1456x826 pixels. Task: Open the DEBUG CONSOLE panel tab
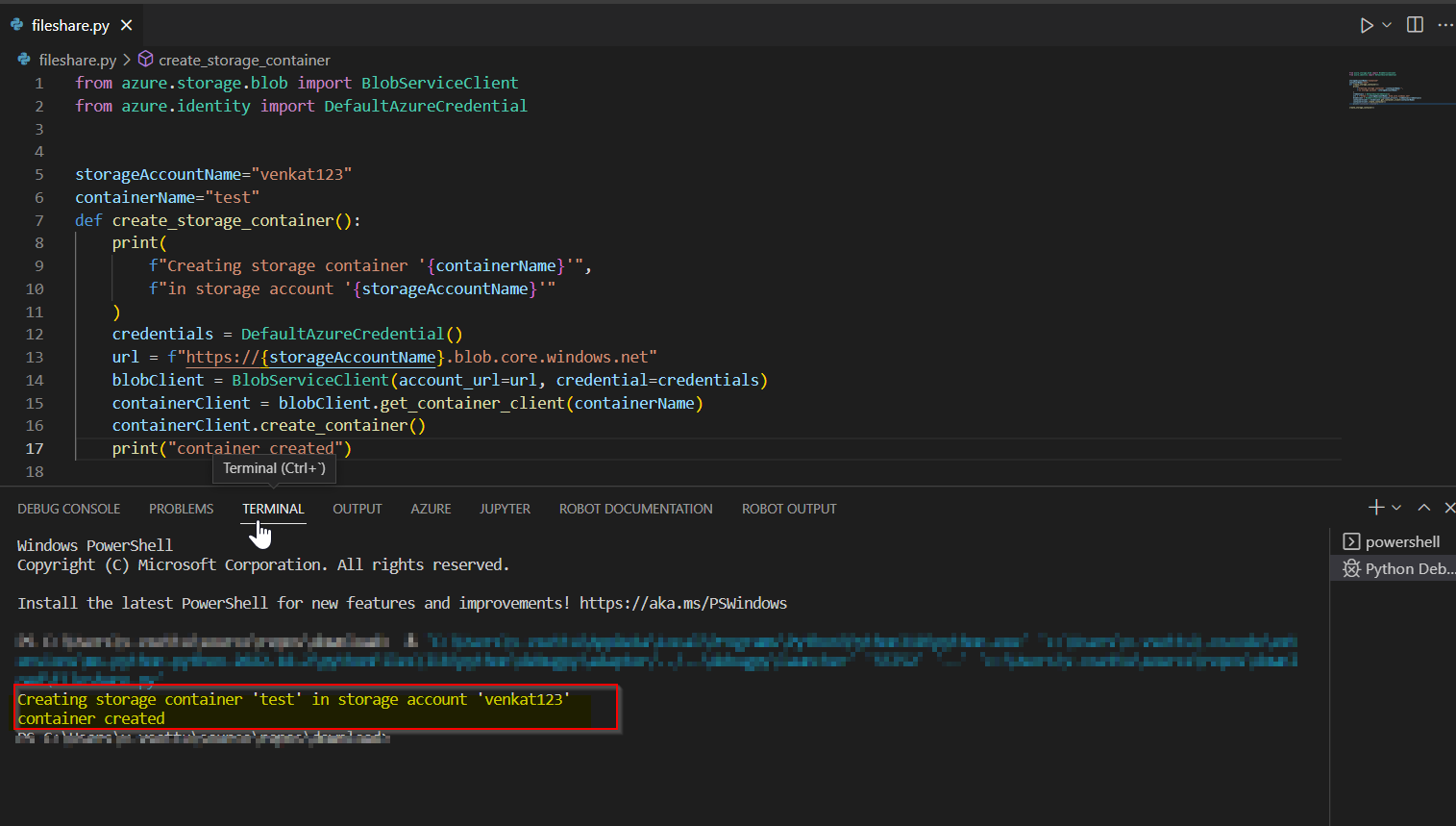point(69,509)
